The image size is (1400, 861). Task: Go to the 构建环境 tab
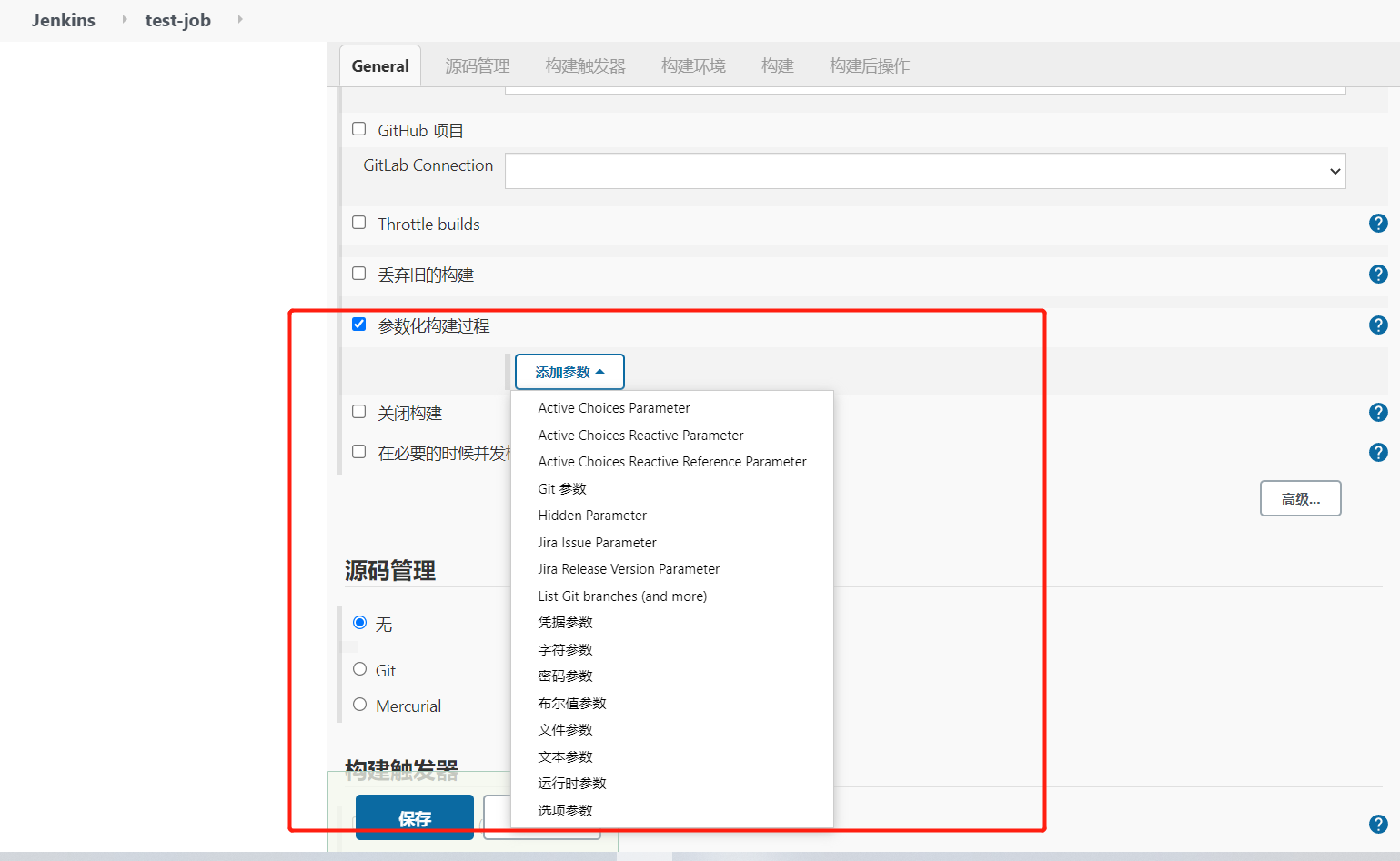click(694, 66)
